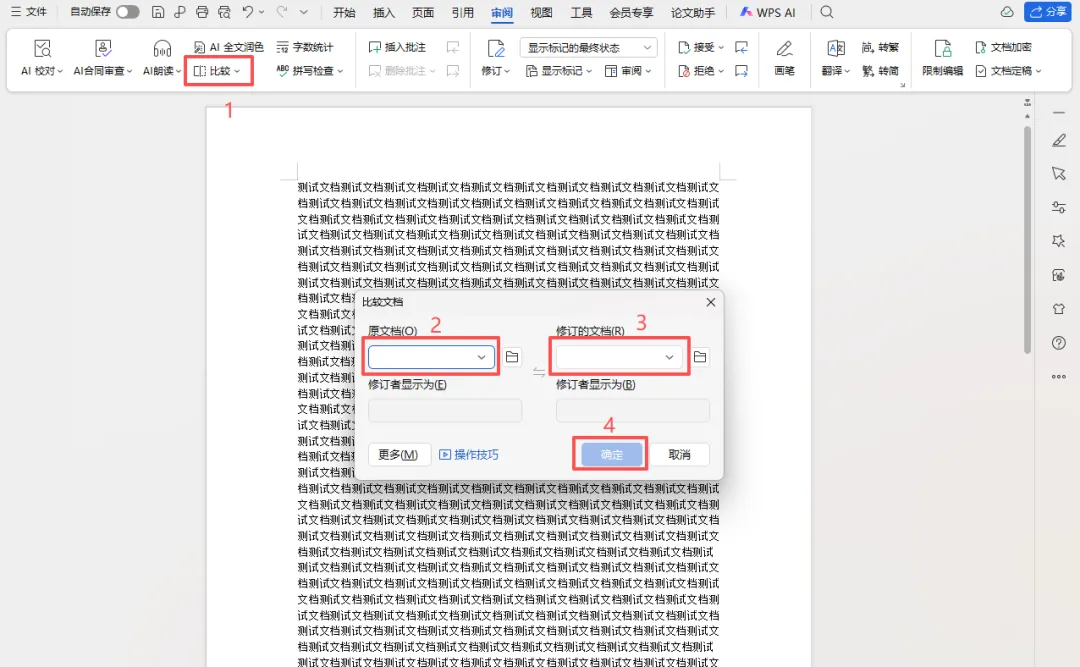Toggle the 自动保存 autosave switch
The width and height of the screenshot is (1080, 667).
[127, 12]
